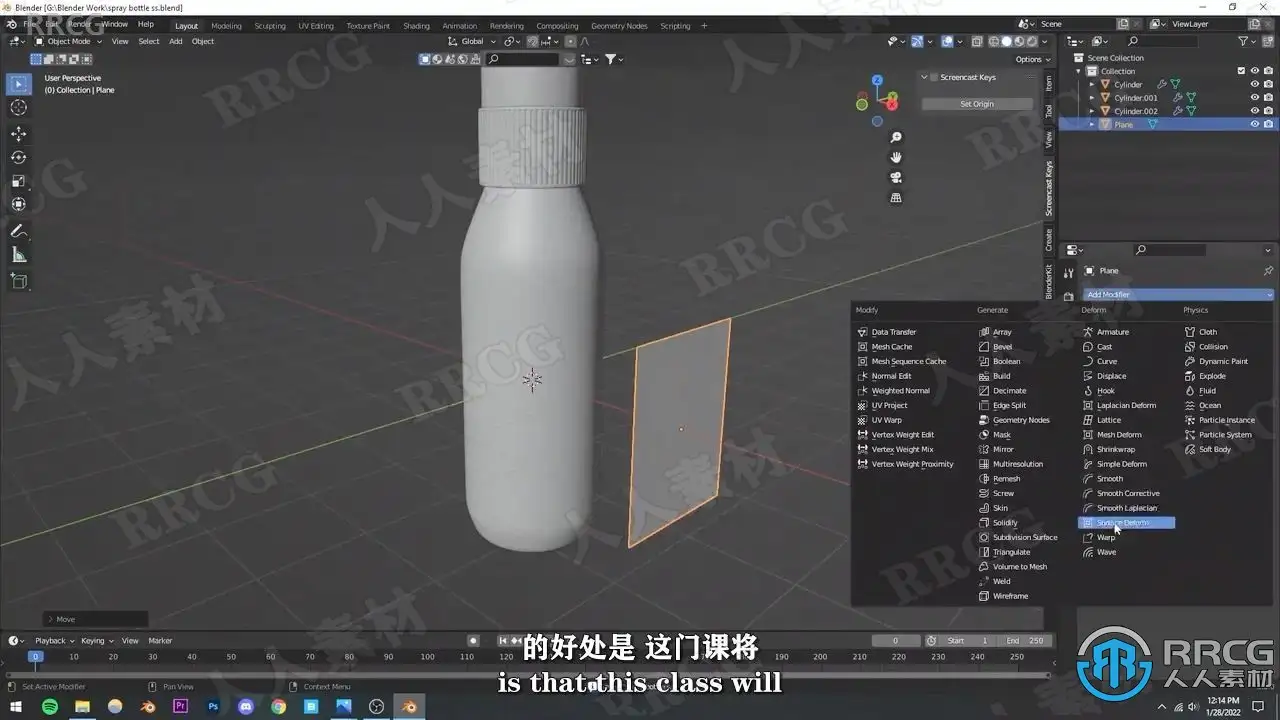Click the Z axis on navigation gizmo

coord(877,80)
